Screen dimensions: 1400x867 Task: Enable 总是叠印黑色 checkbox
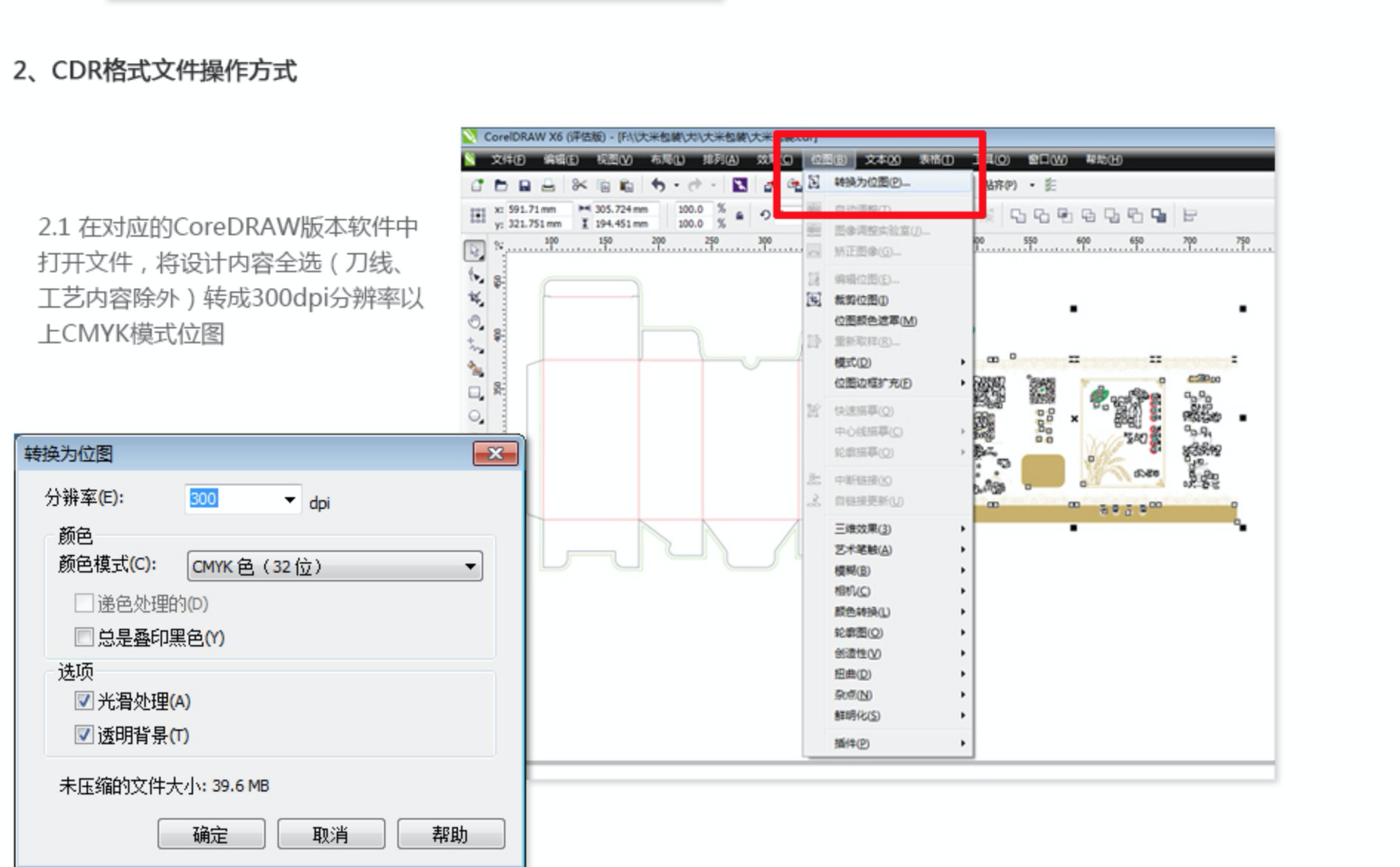[84, 637]
